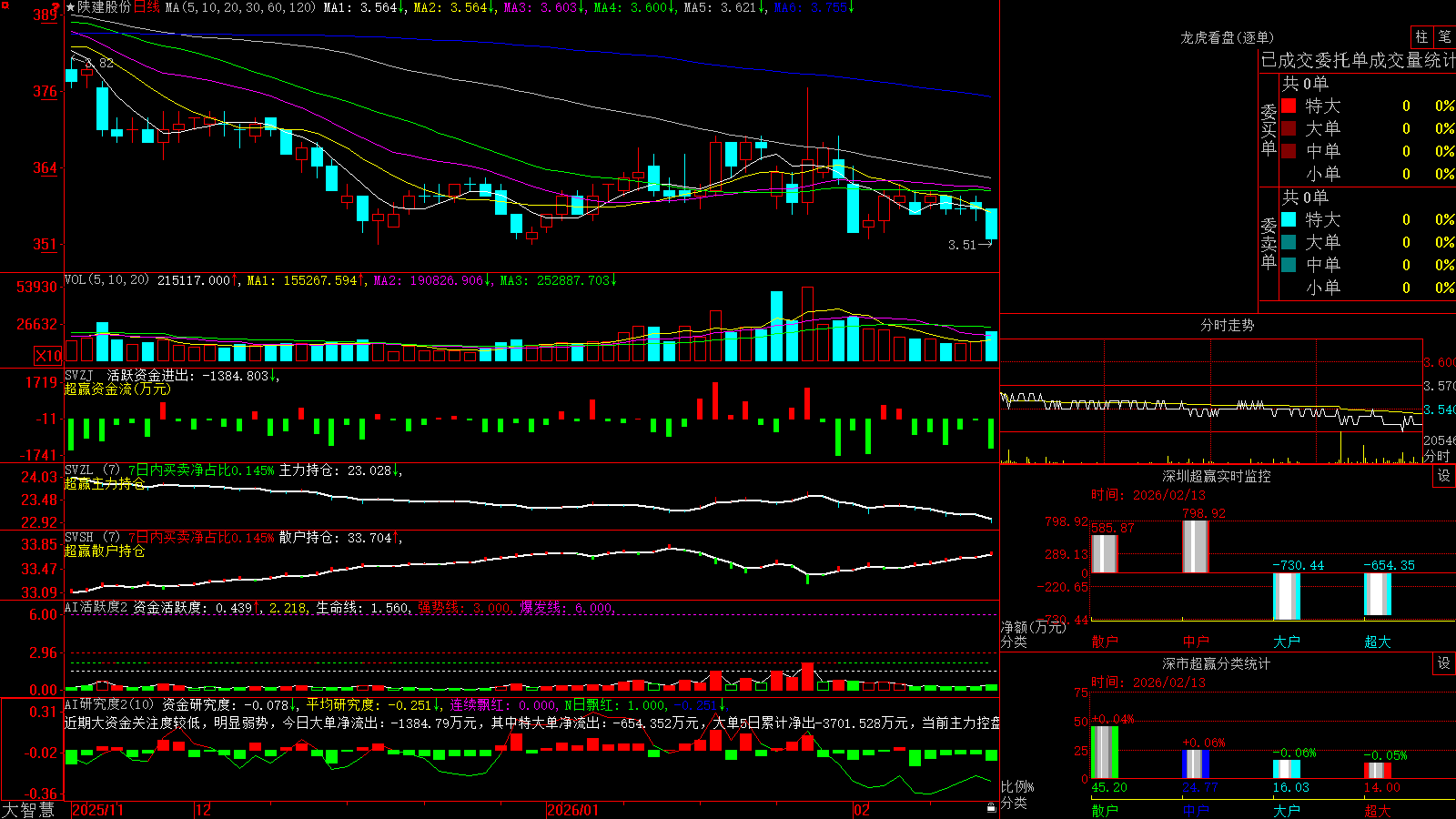Click the 爆发线: 6.000 label
This screenshot has width=1456, height=819.
567,607
